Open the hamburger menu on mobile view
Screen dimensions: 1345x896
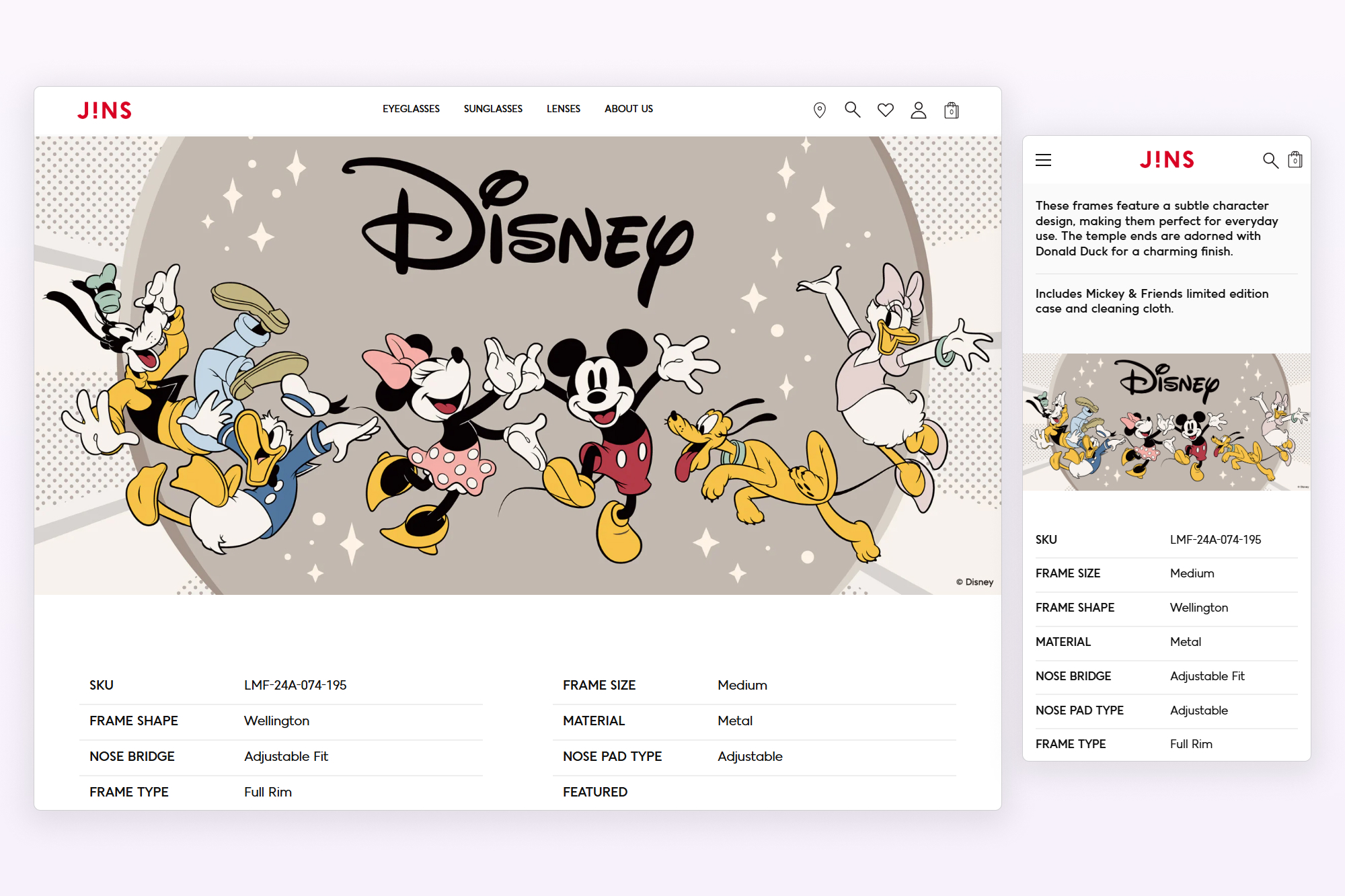pyautogui.click(x=1043, y=160)
